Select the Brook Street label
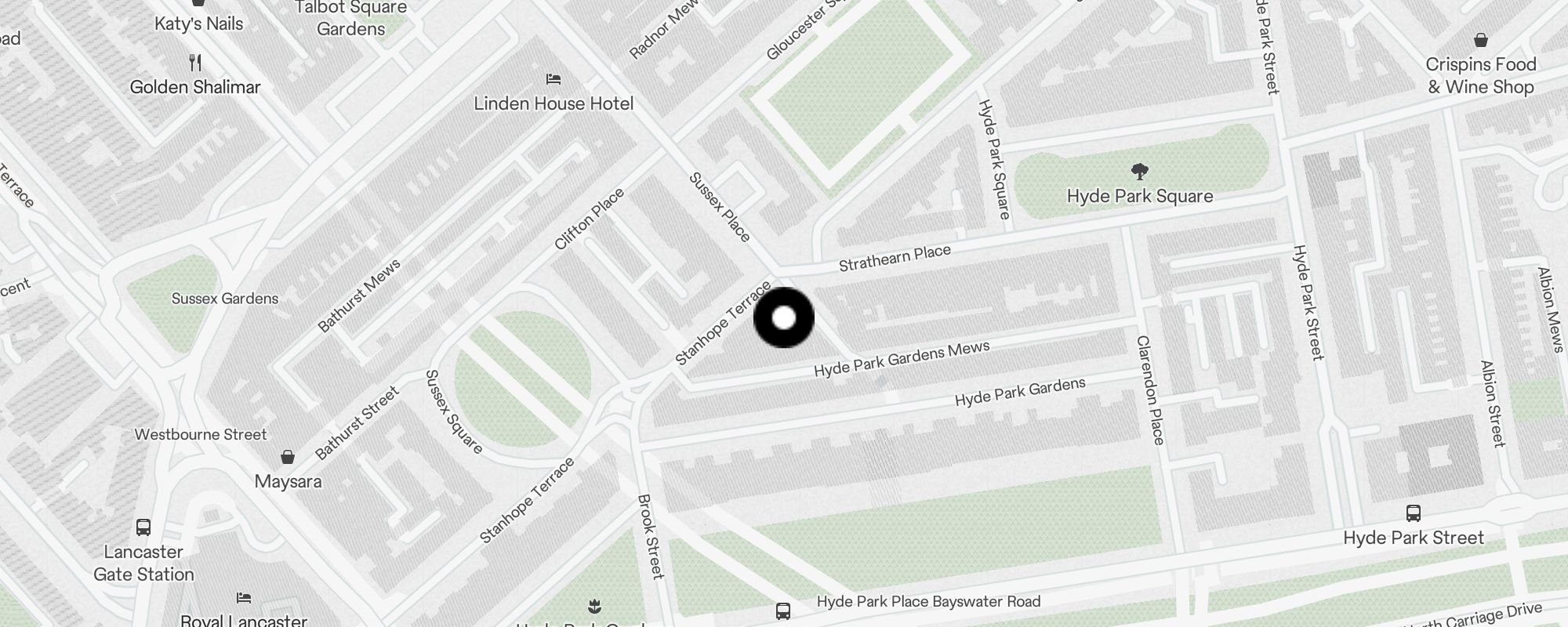1568x627 pixels. [651, 537]
